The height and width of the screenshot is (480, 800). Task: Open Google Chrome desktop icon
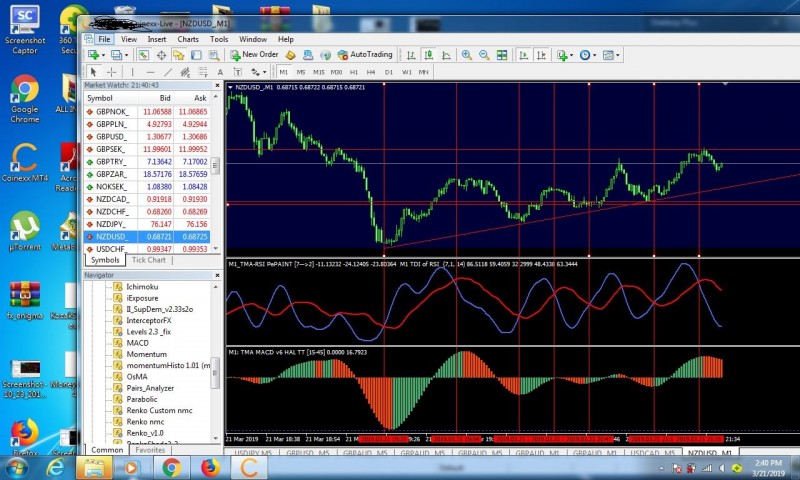coord(24,99)
